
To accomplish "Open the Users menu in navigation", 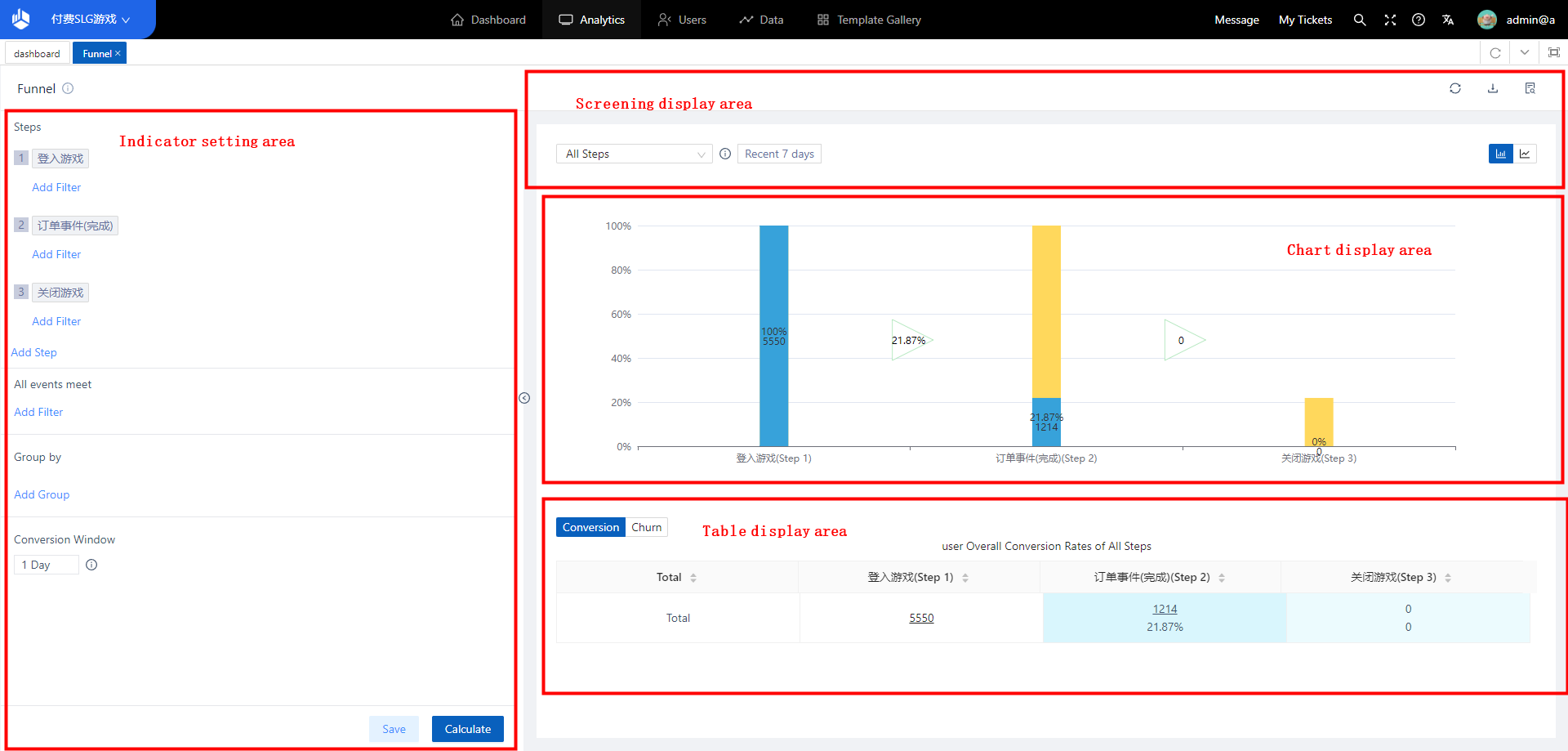I will click(682, 20).
